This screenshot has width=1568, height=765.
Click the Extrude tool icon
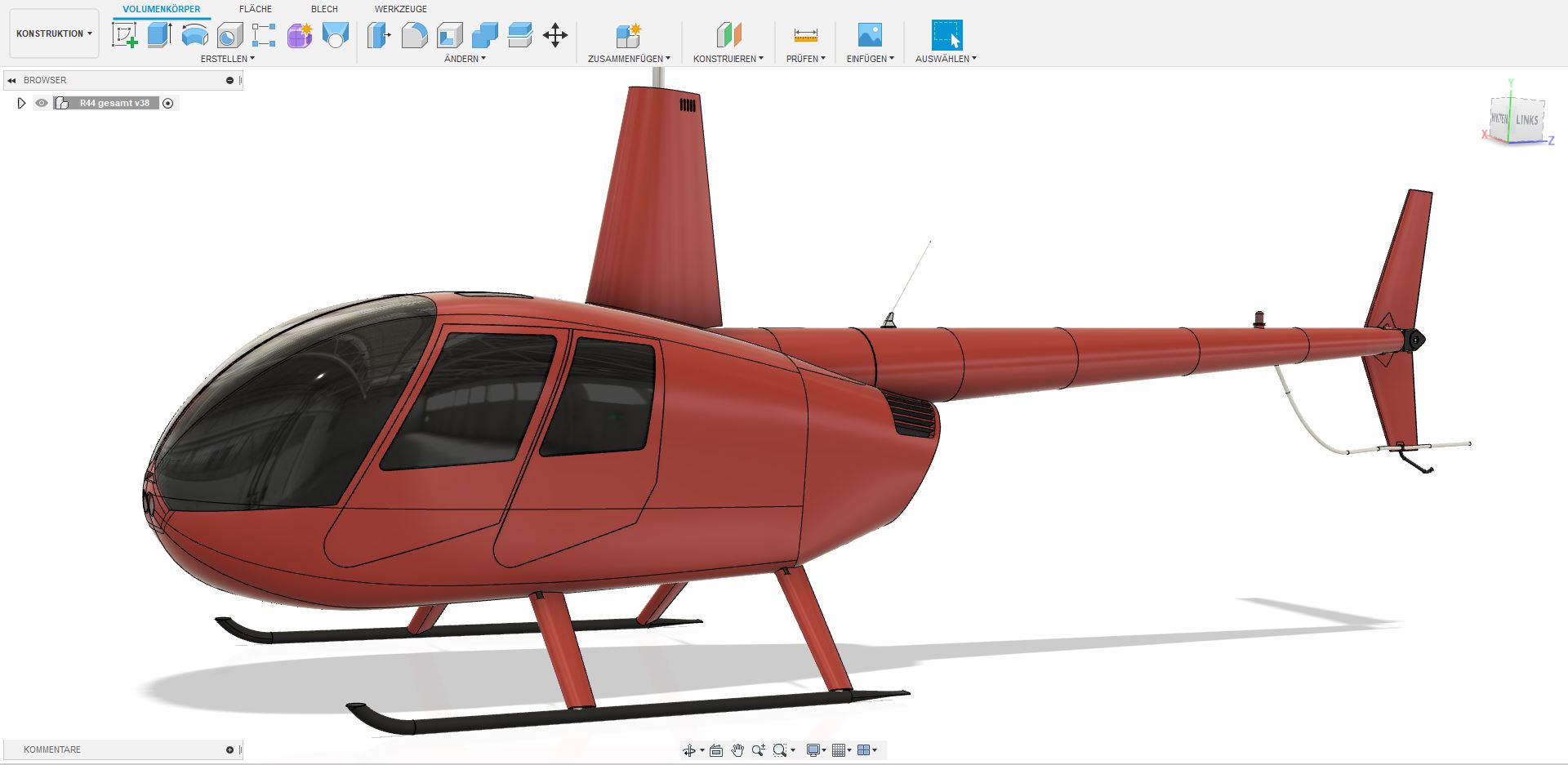tap(159, 35)
